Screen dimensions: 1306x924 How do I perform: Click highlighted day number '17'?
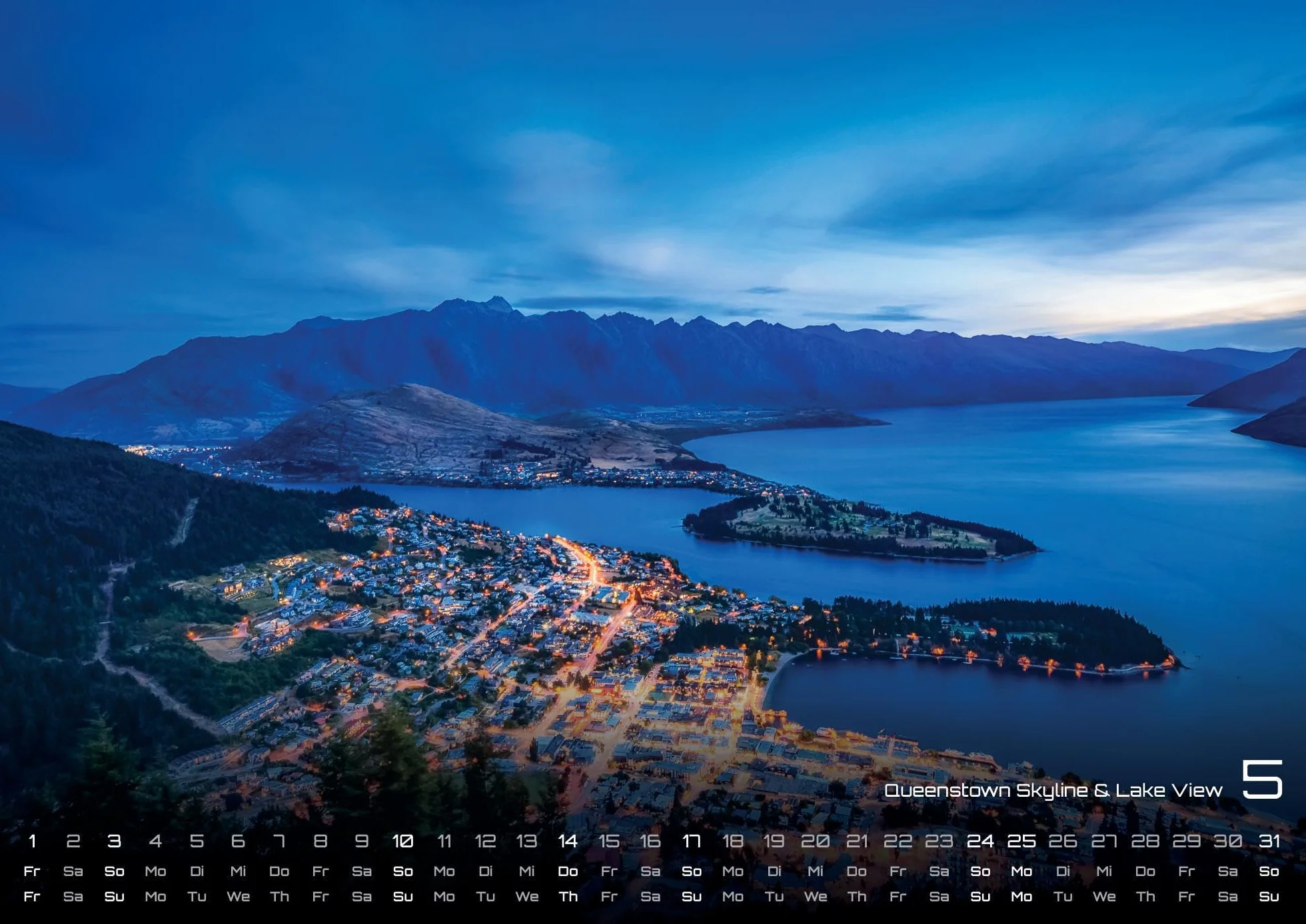692,841
